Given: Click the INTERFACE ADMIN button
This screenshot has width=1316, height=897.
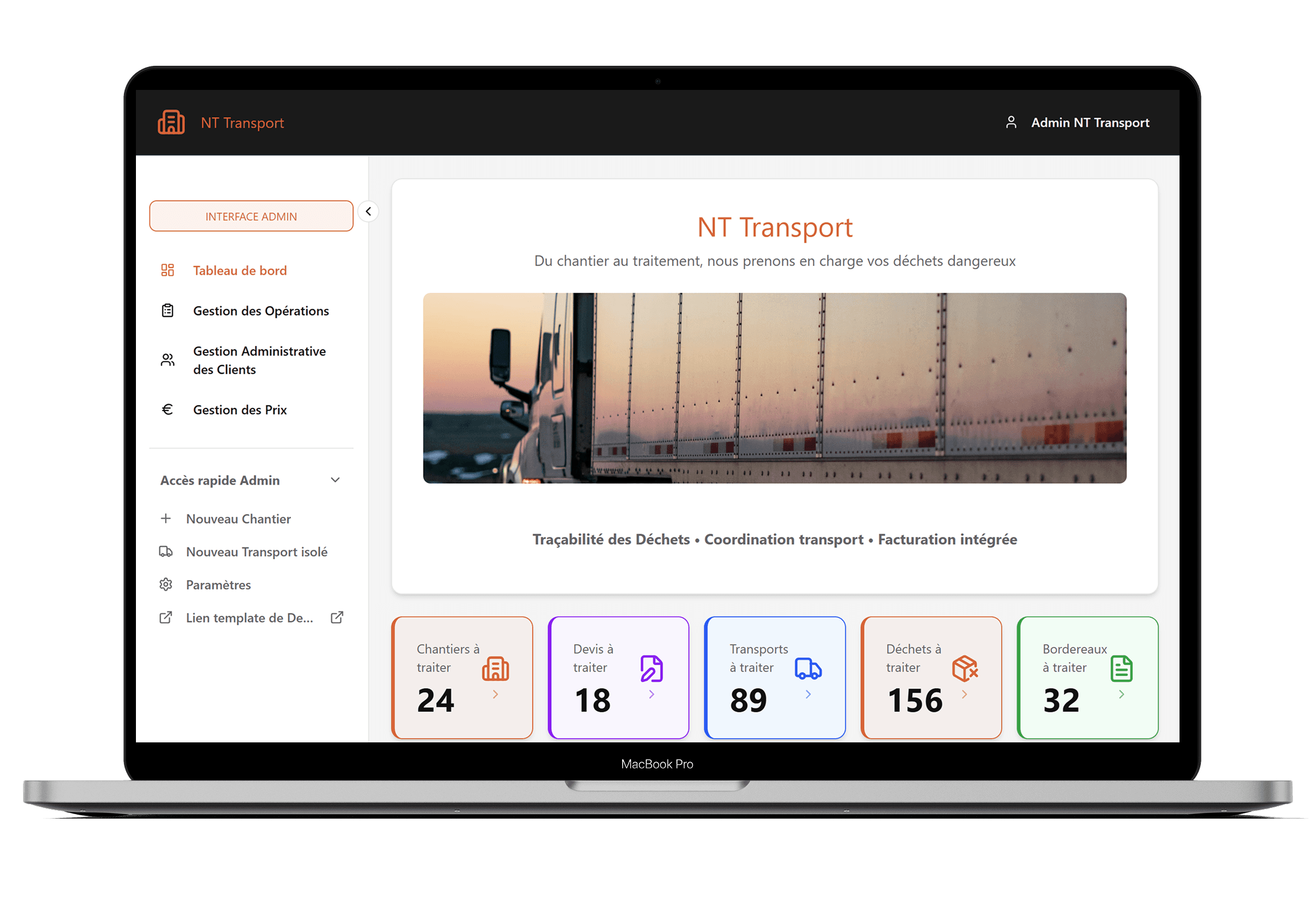Looking at the screenshot, I should [x=251, y=216].
